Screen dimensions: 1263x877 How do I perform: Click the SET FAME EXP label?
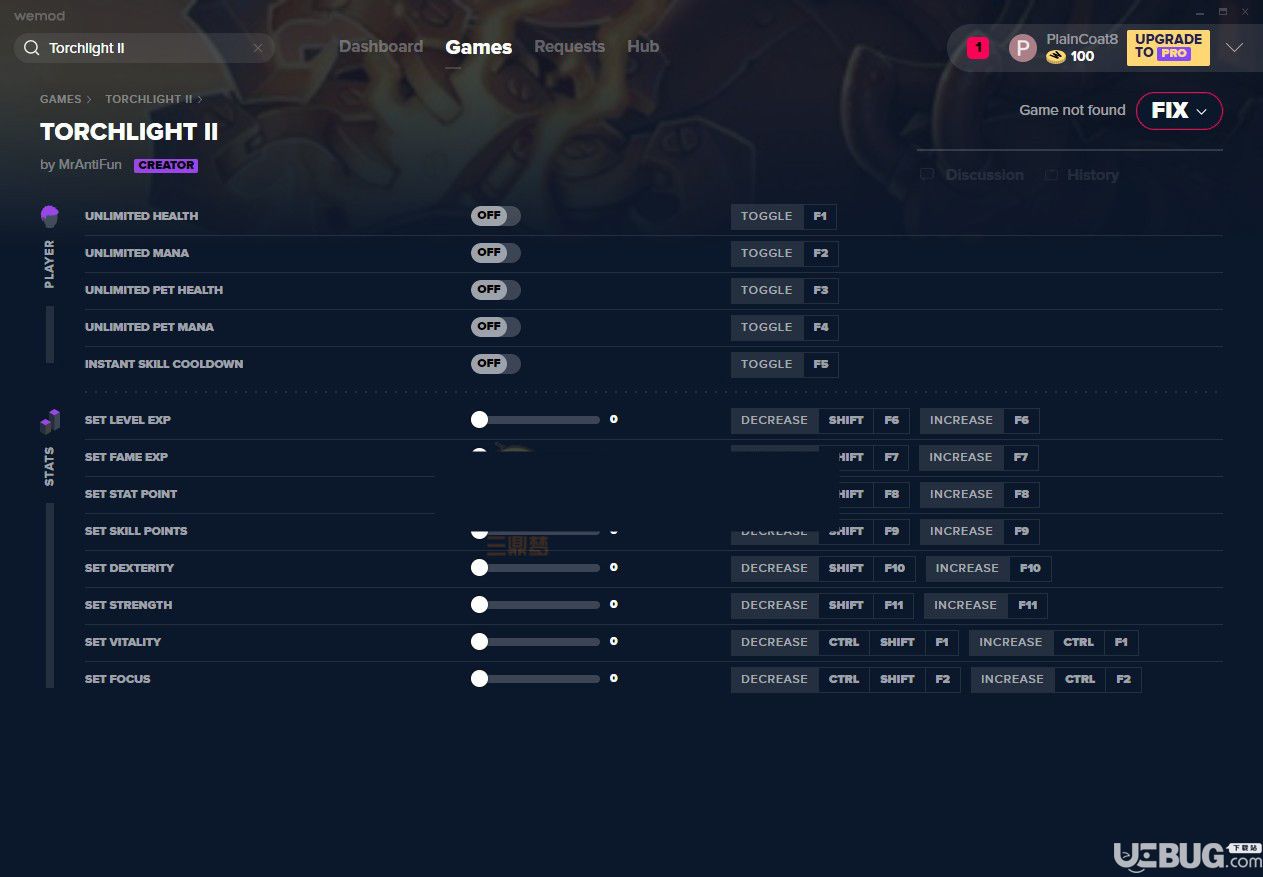point(126,457)
